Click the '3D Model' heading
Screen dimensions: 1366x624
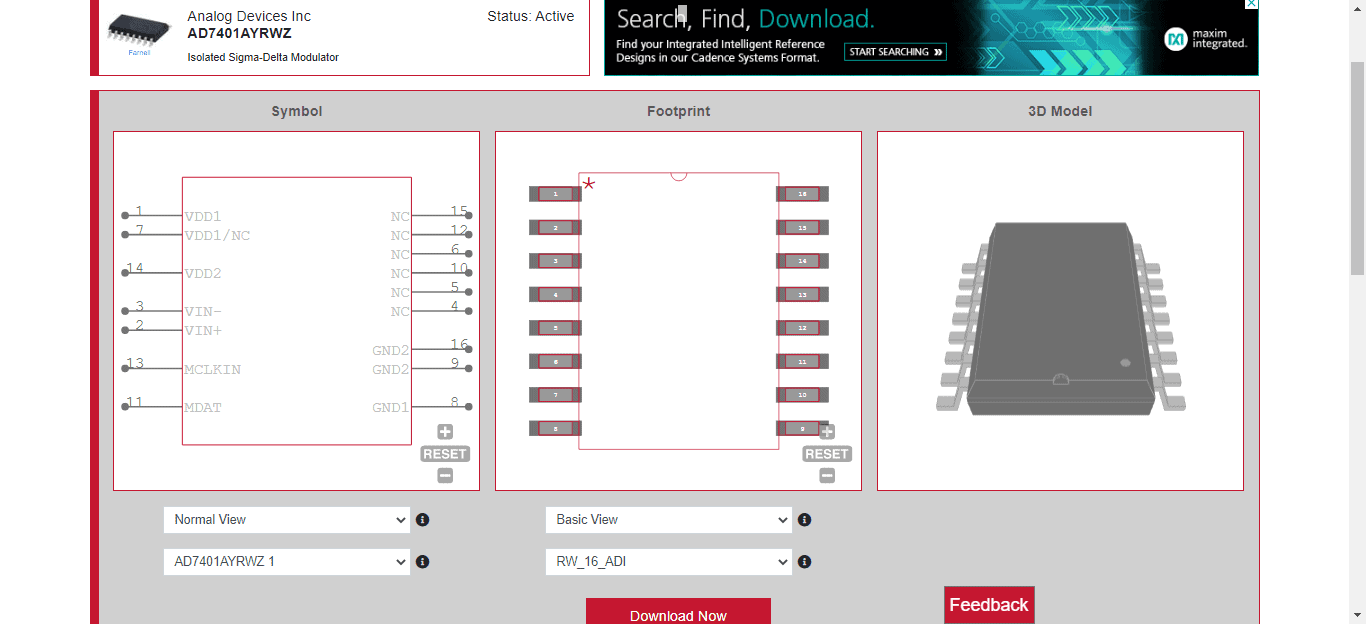tap(1060, 111)
